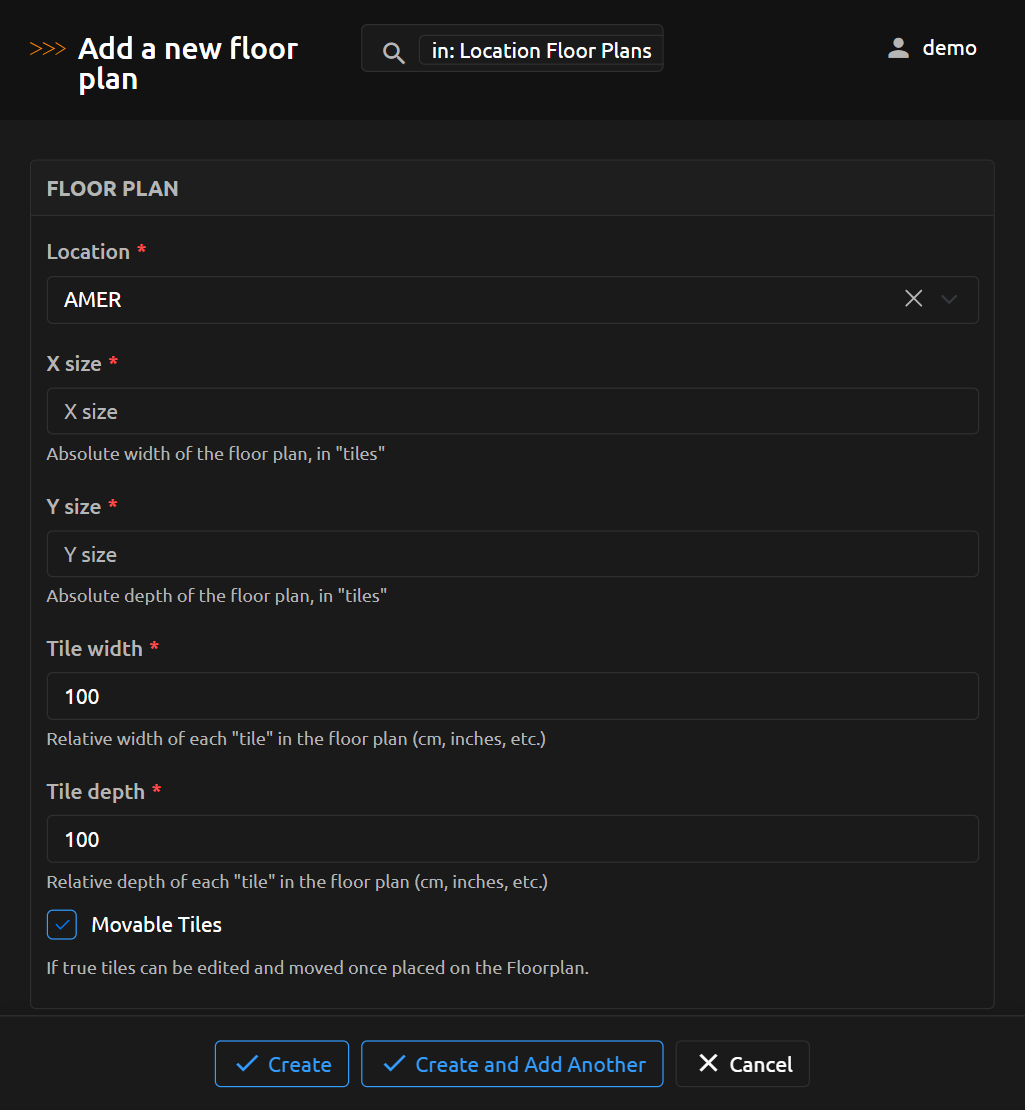Click the magnifying glass search icon
The height and width of the screenshot is (1110, 1025).
[x=394, y=52]
